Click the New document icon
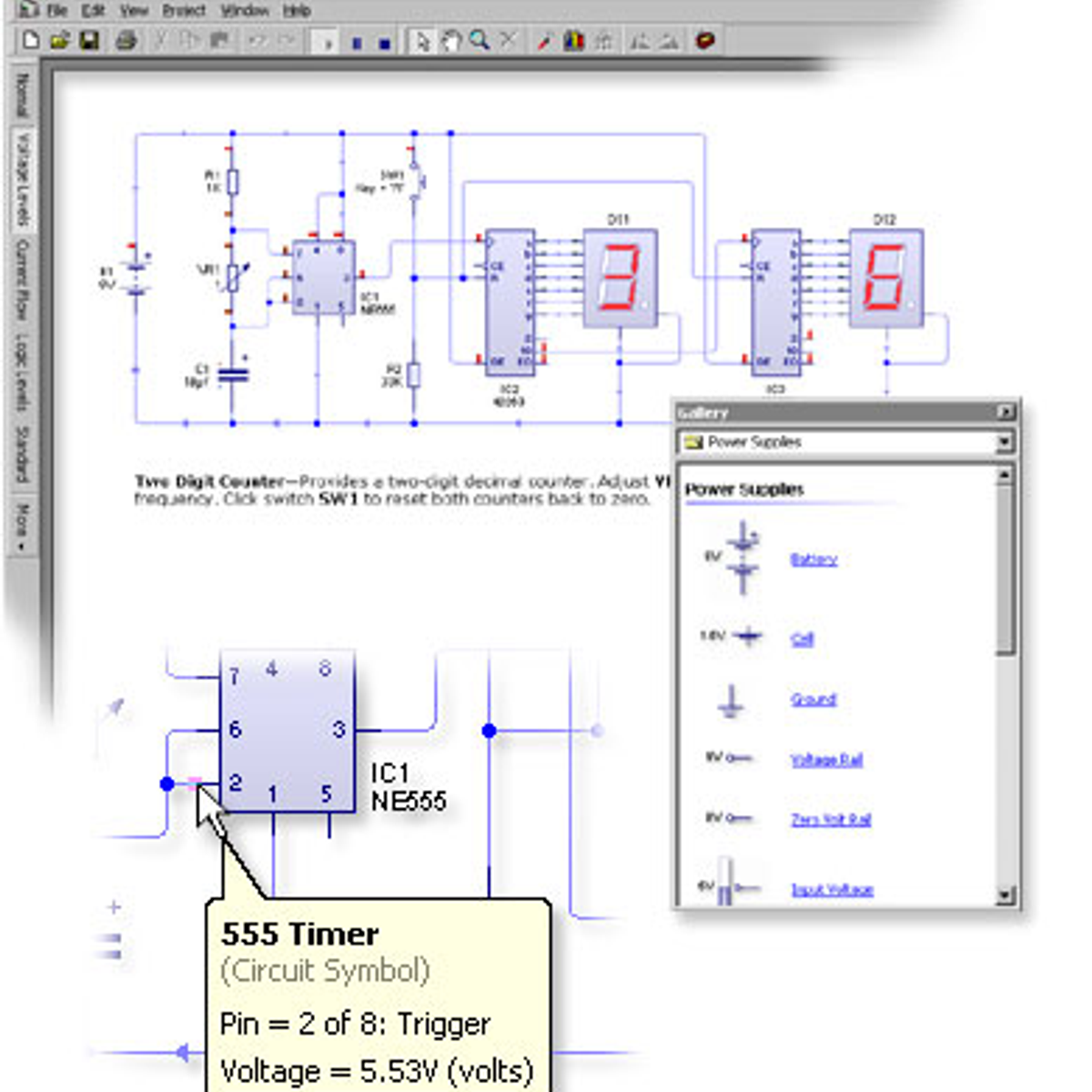Viewport: 1092px width, 1092px height. pyautogui.click(x=31, y=41)
